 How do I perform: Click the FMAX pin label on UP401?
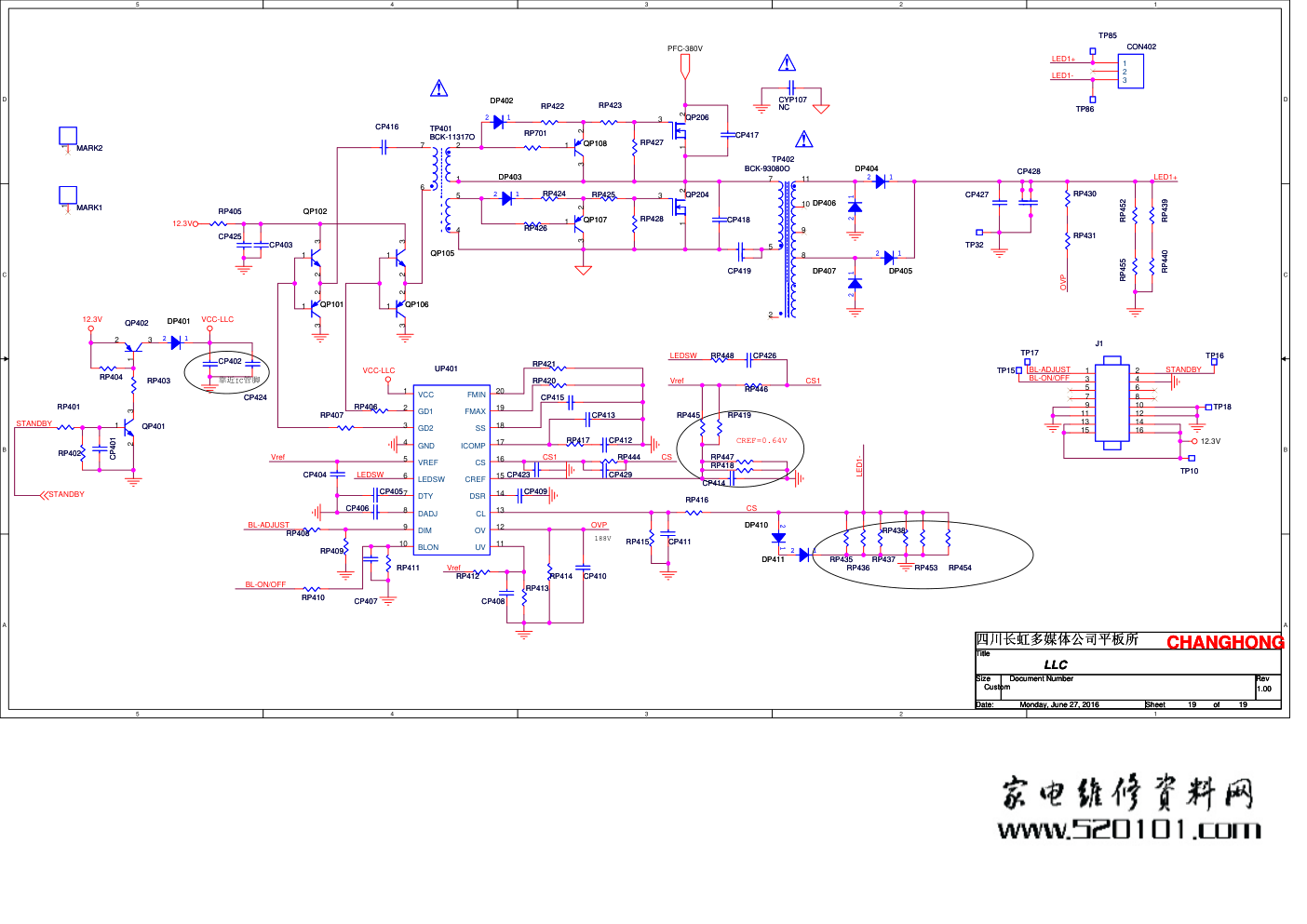click(x=476, y=411)
